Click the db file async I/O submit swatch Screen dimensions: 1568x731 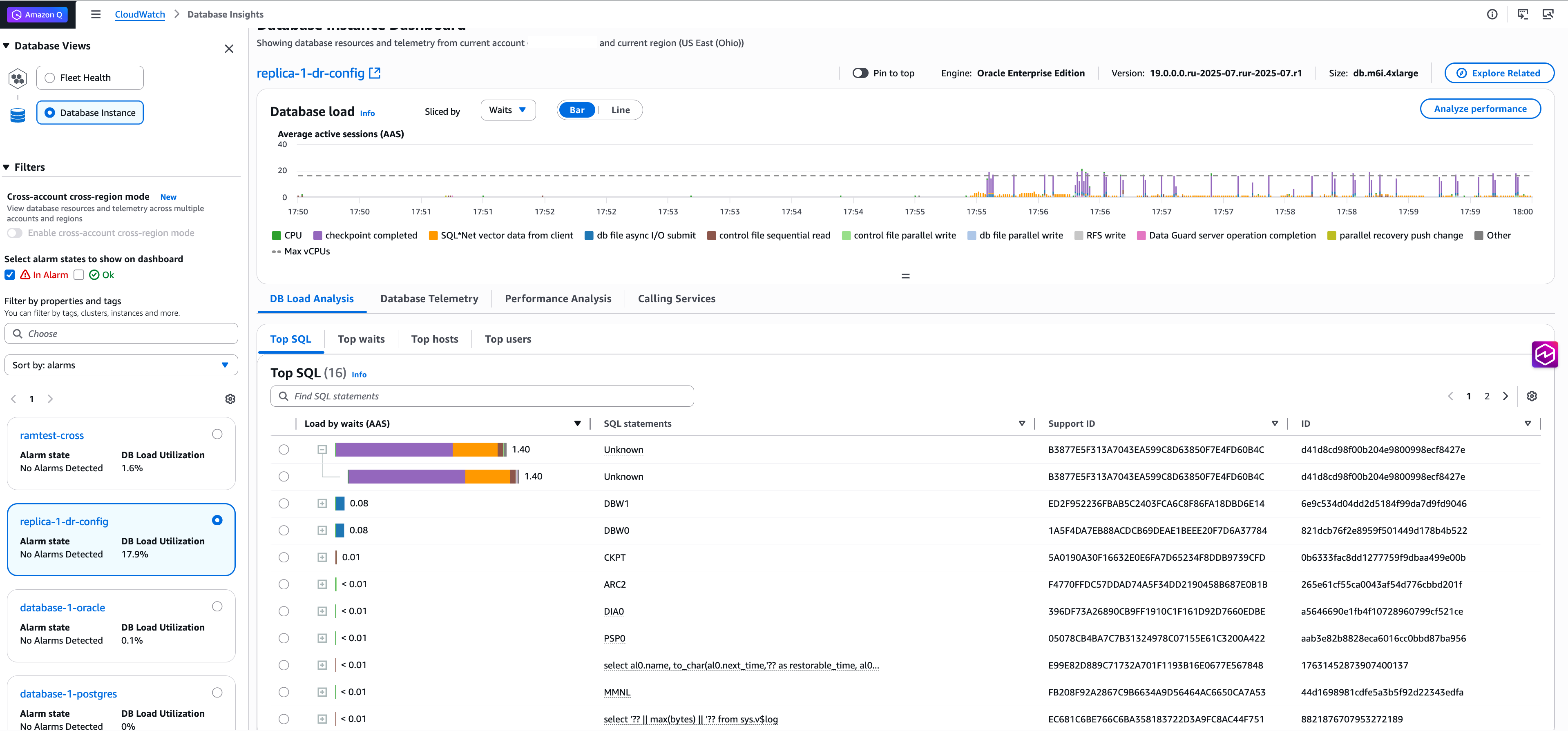(x=589, y=236)
